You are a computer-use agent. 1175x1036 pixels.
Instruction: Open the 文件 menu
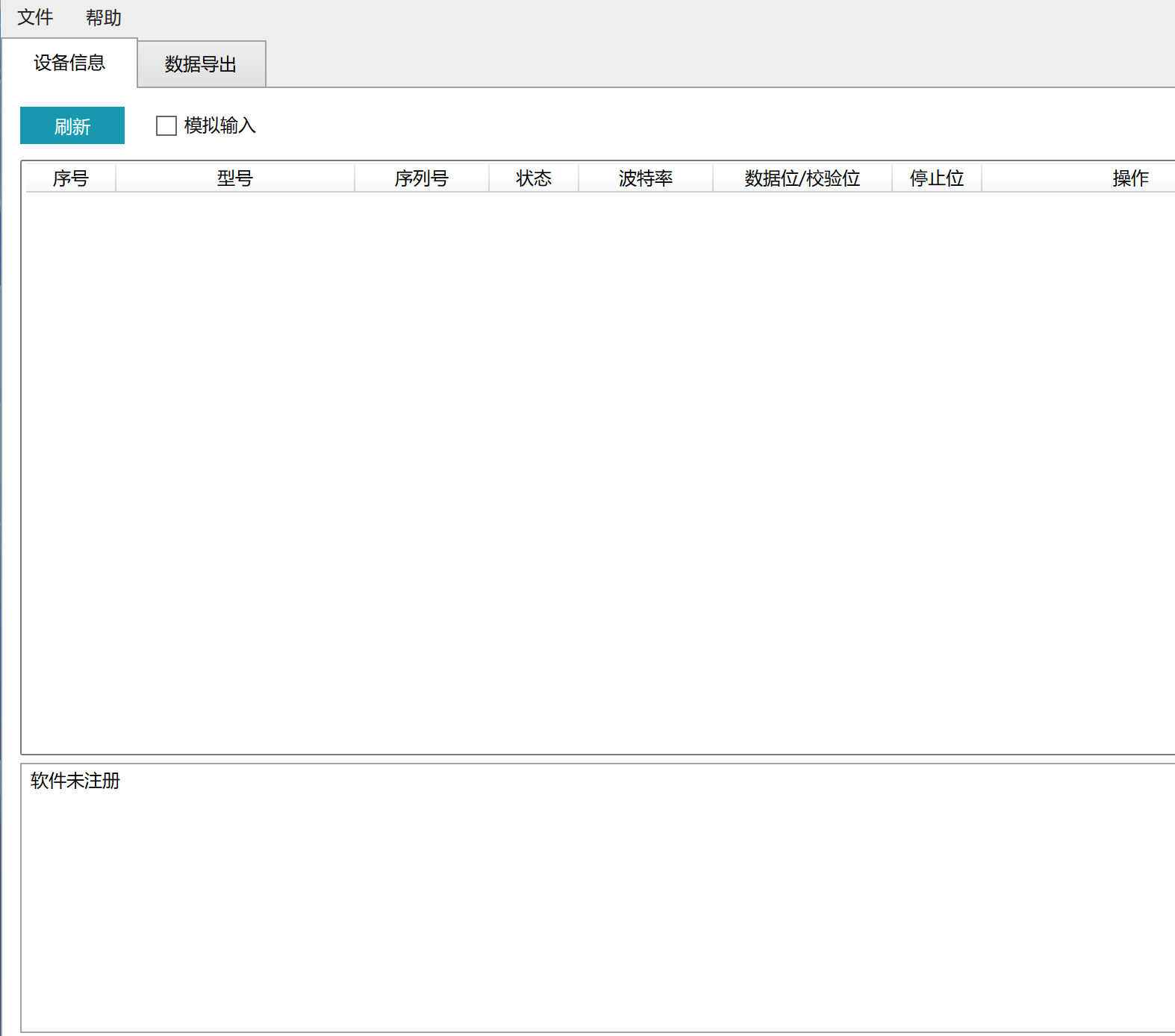[x=35, y=17]
